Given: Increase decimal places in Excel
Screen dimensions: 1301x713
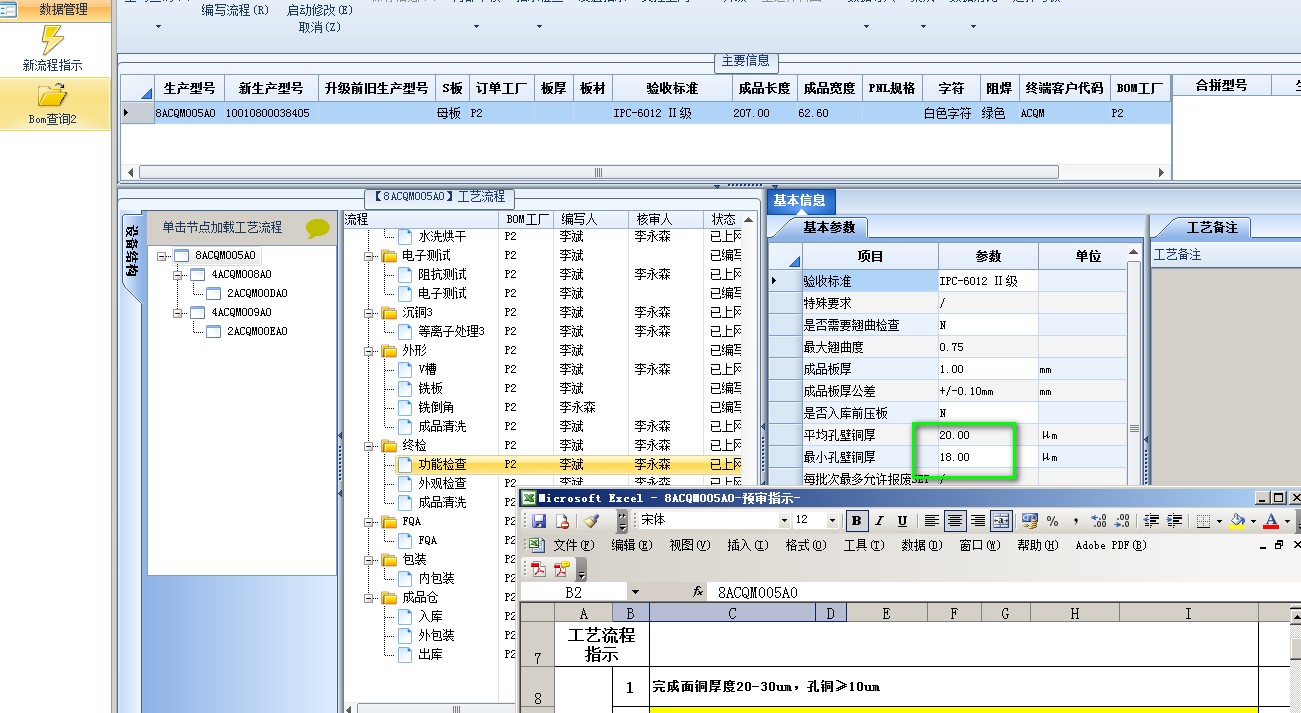Looking at the screenshot, I should [1098, 521].
